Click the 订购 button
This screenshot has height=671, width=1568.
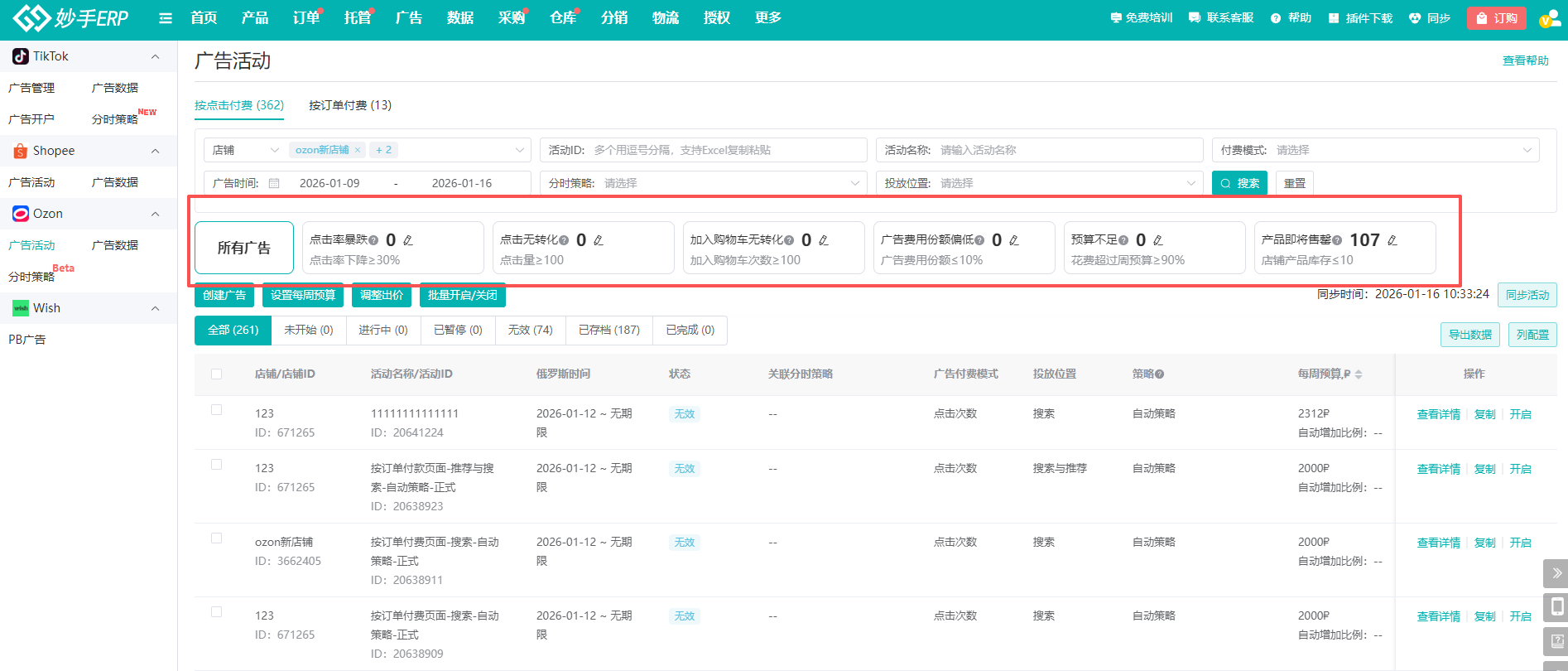coord(1497,18)
